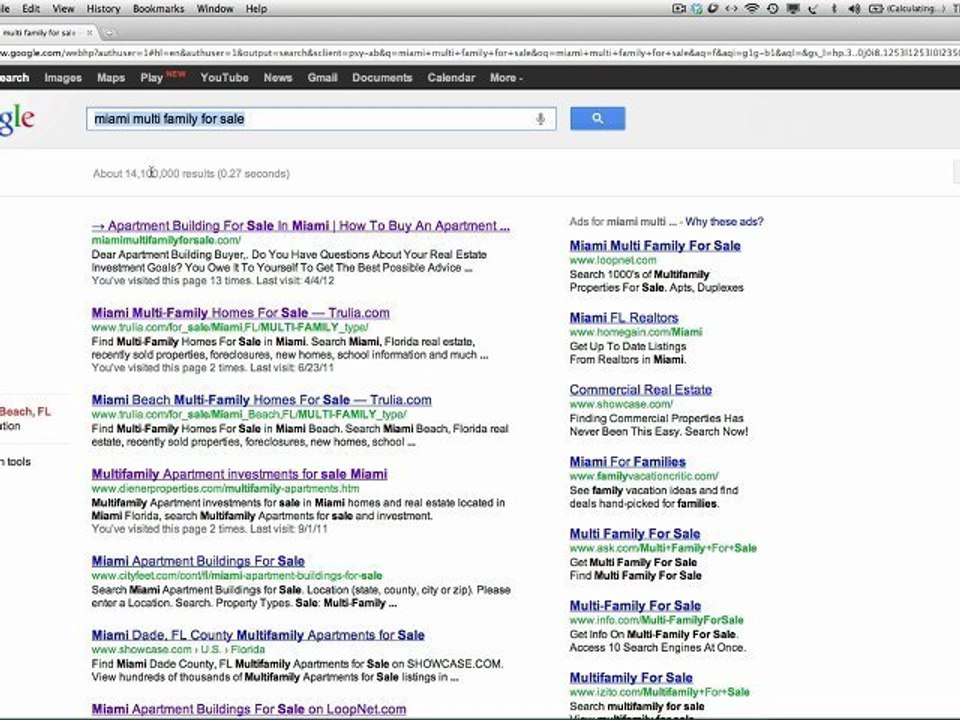
Task: Click the battery status icon
Action: (x=876, y=9)
